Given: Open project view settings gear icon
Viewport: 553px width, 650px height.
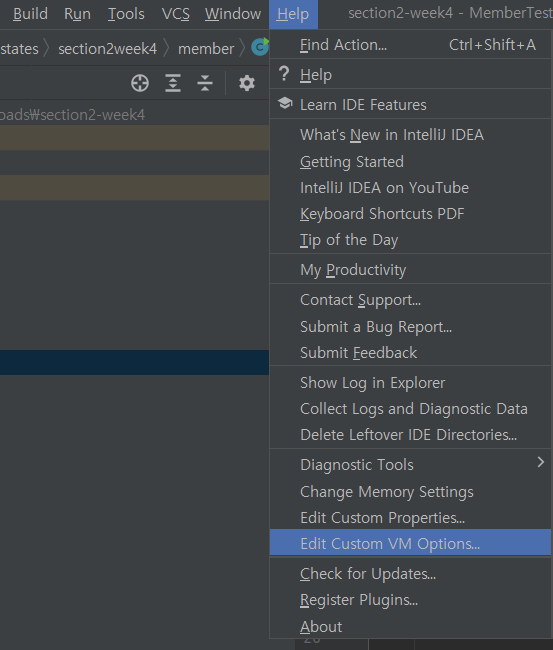Looking at the screenshot, I should (x=247, y=83).
